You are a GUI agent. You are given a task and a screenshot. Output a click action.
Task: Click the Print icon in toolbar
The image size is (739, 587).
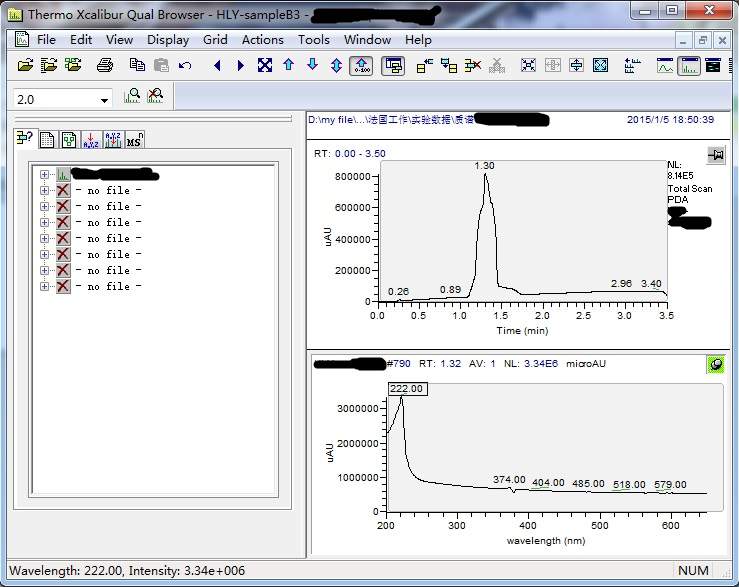pyautogui.click(x=104, y=65)
